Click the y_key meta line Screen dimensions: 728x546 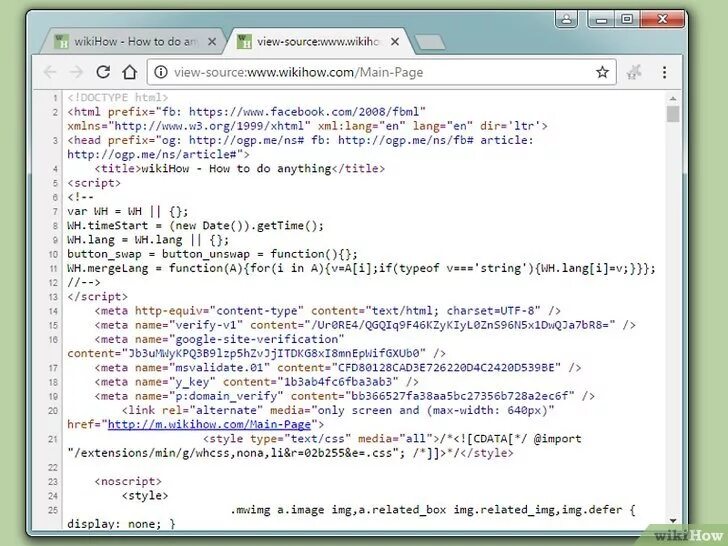[x=257, y=382]
